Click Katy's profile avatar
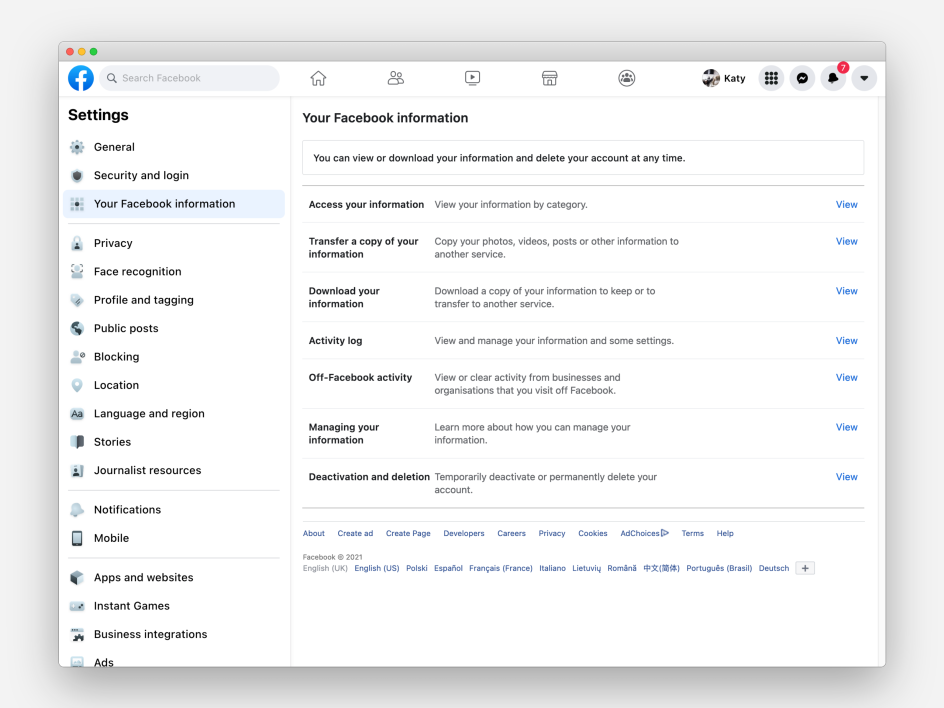Image resolution: width=944 pixels, height=708 pixels. click(710, 77)
